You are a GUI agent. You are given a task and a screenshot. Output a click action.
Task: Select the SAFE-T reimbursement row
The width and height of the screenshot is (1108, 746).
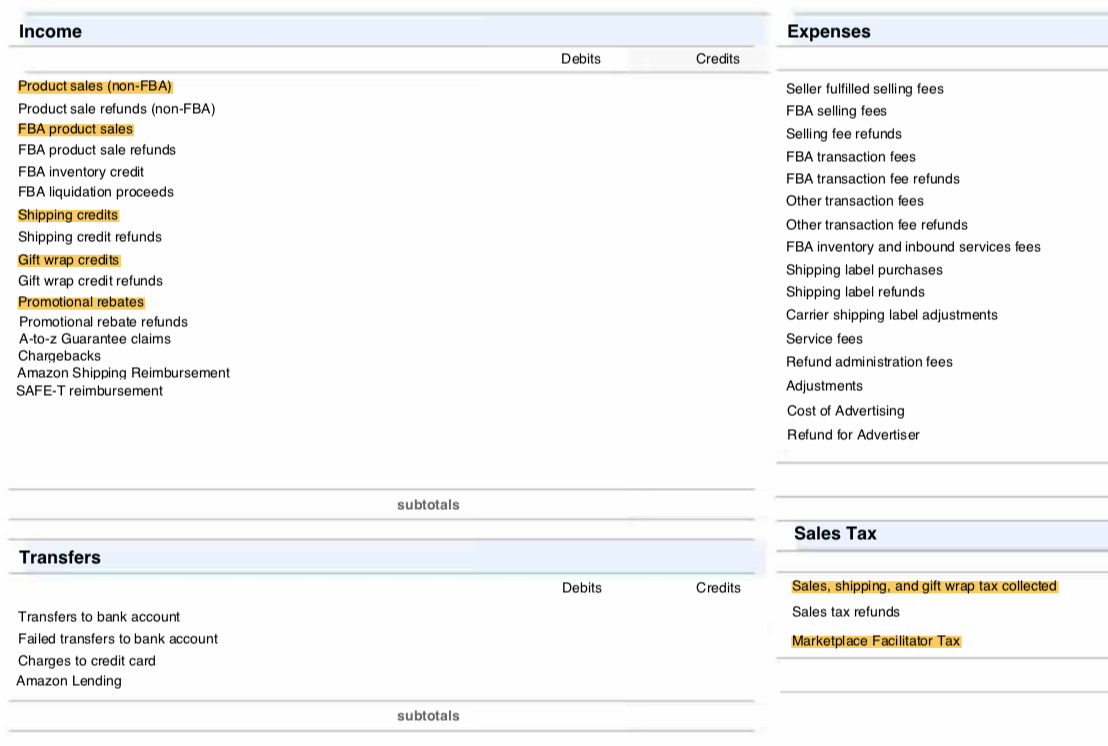(90, 391)
